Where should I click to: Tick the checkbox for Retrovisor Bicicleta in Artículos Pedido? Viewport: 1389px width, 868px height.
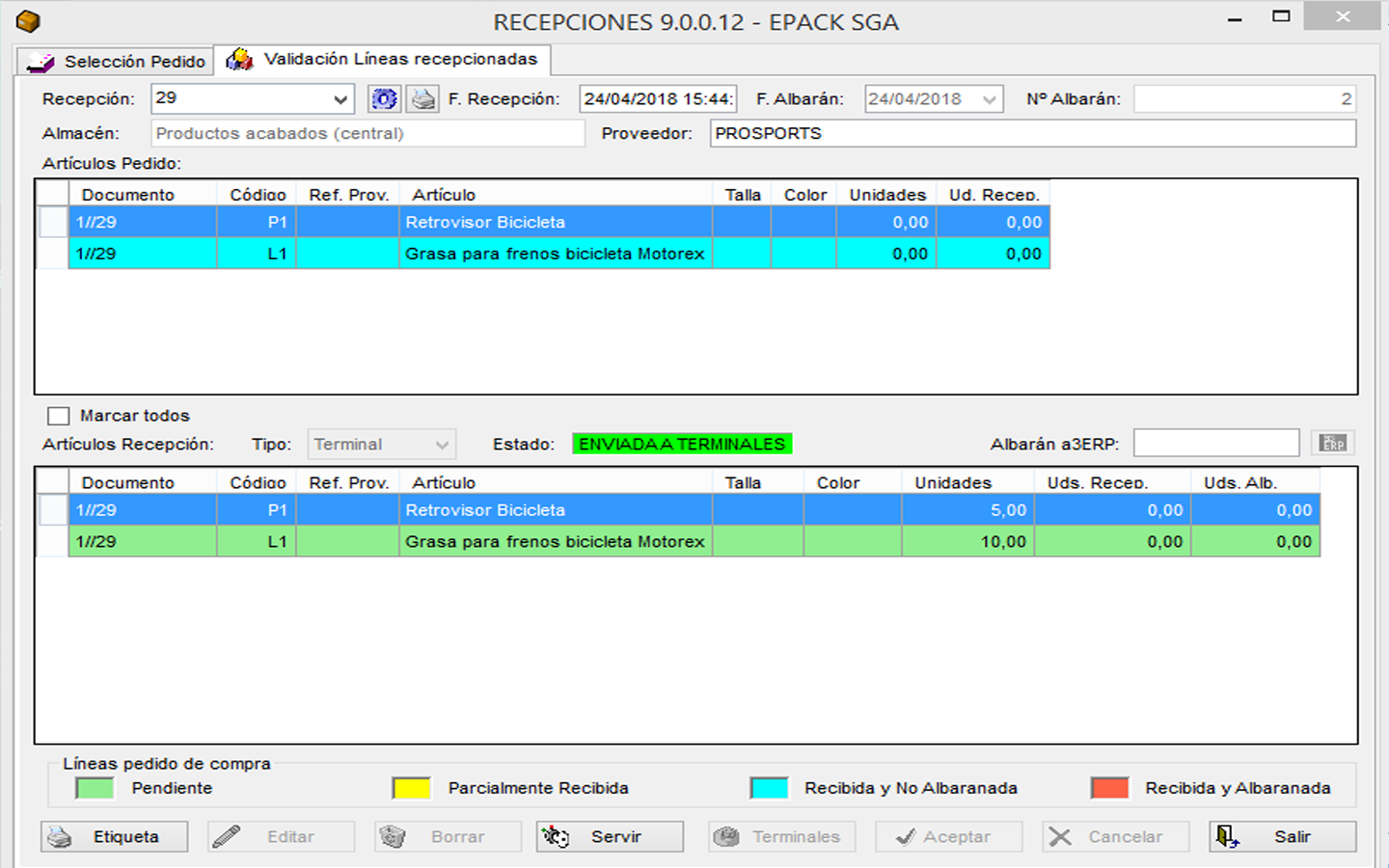[53, 223]
